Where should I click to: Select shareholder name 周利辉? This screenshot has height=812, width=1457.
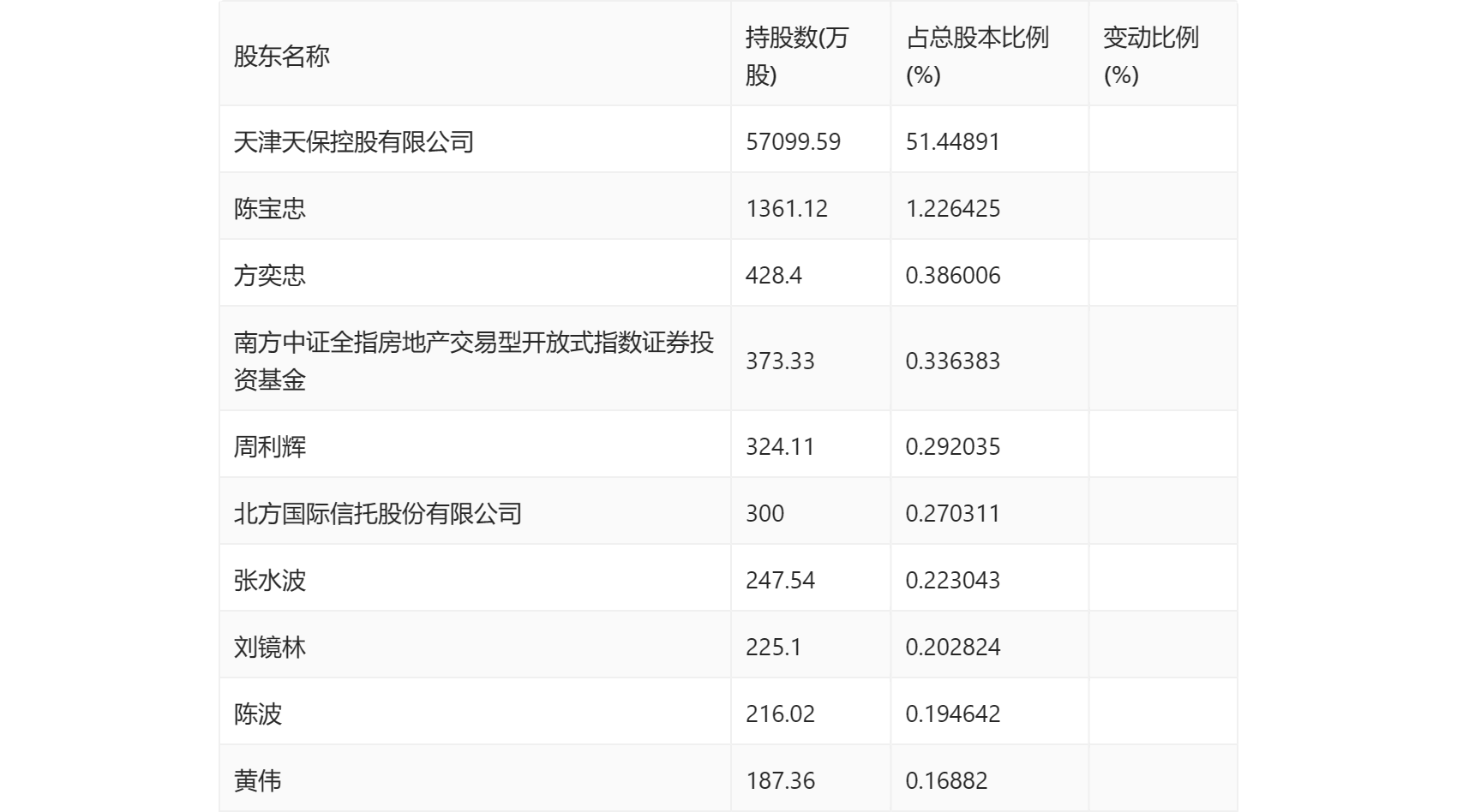[x=270, y=447]
